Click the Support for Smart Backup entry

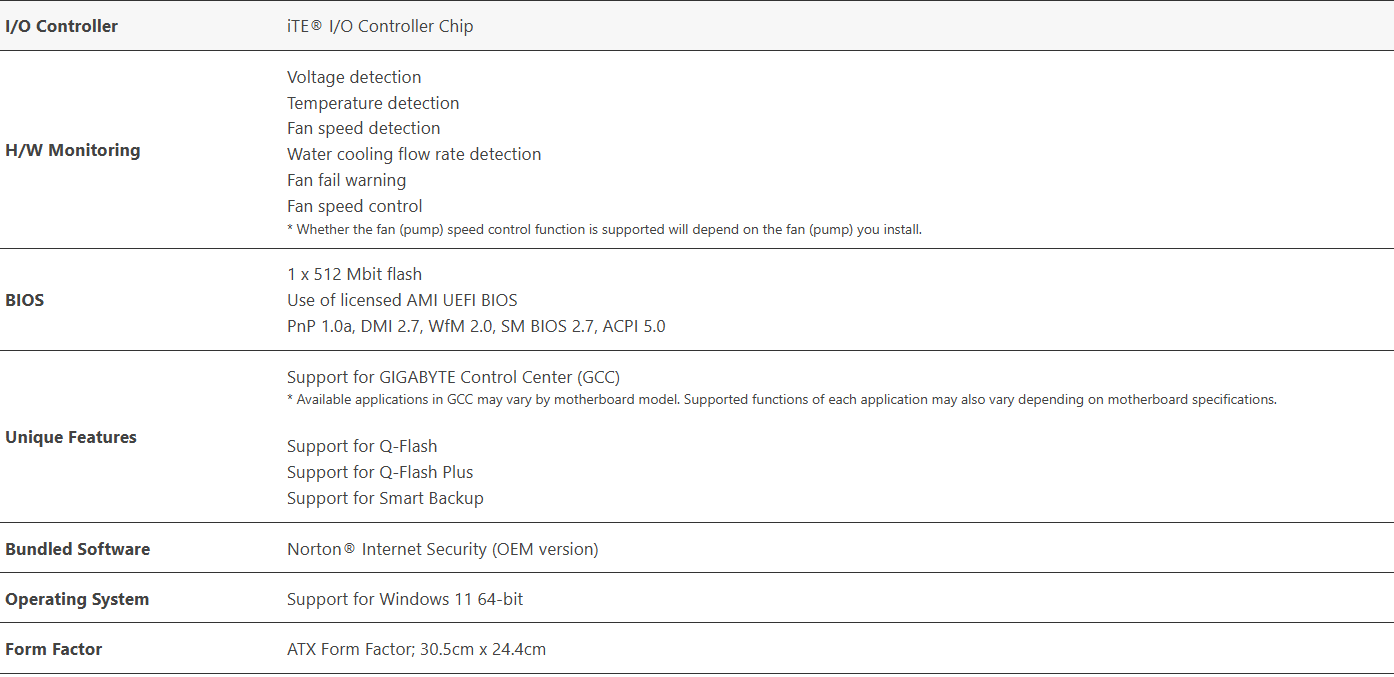tap(385, 498)
